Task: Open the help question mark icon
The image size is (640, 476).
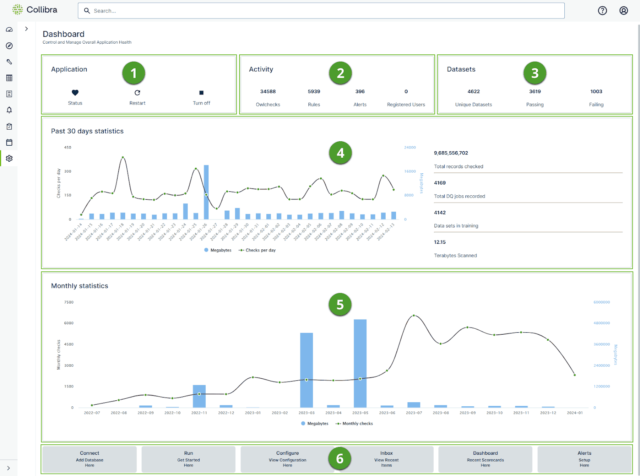Action: point(602,11)
